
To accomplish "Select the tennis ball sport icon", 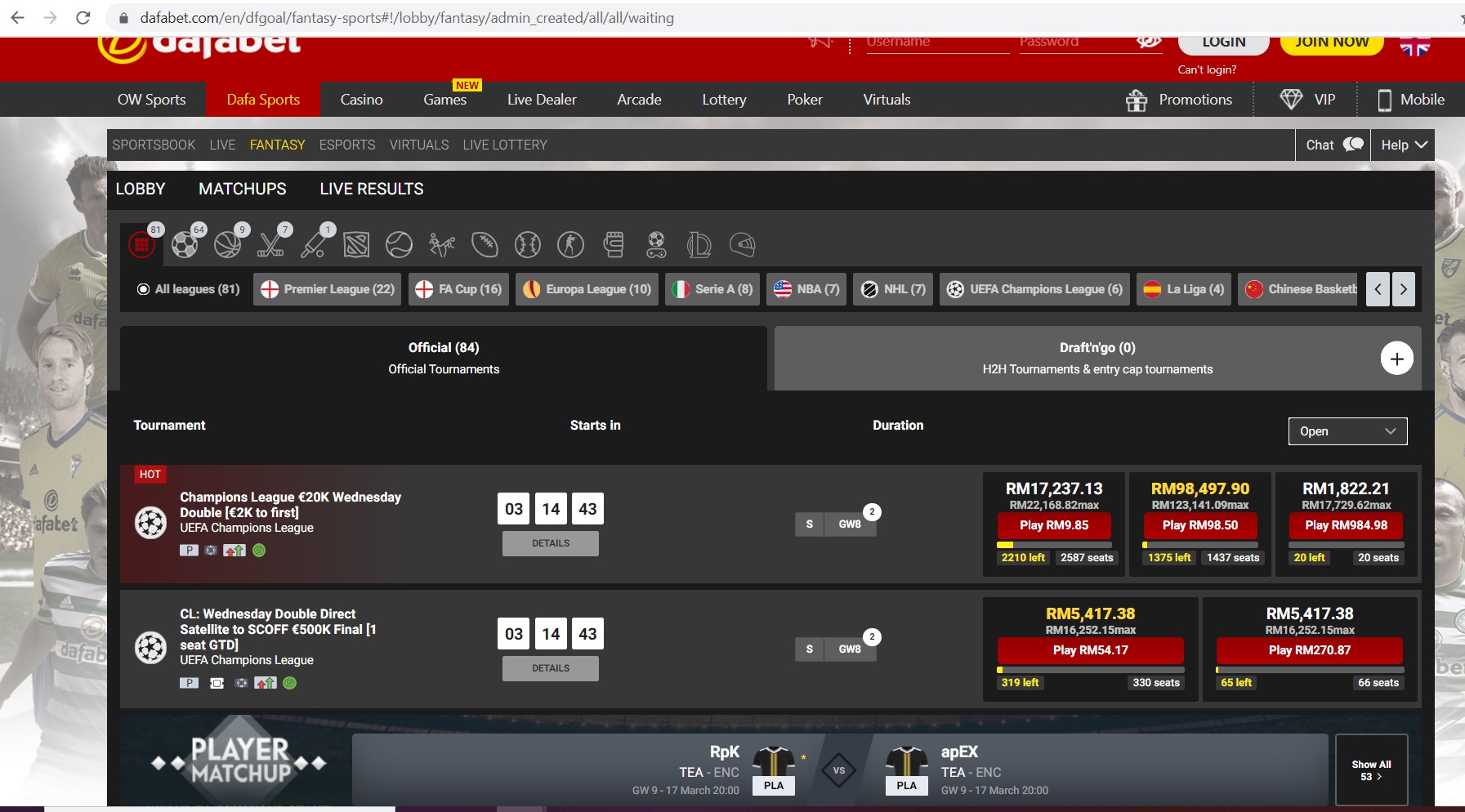I will click(400, 244).
